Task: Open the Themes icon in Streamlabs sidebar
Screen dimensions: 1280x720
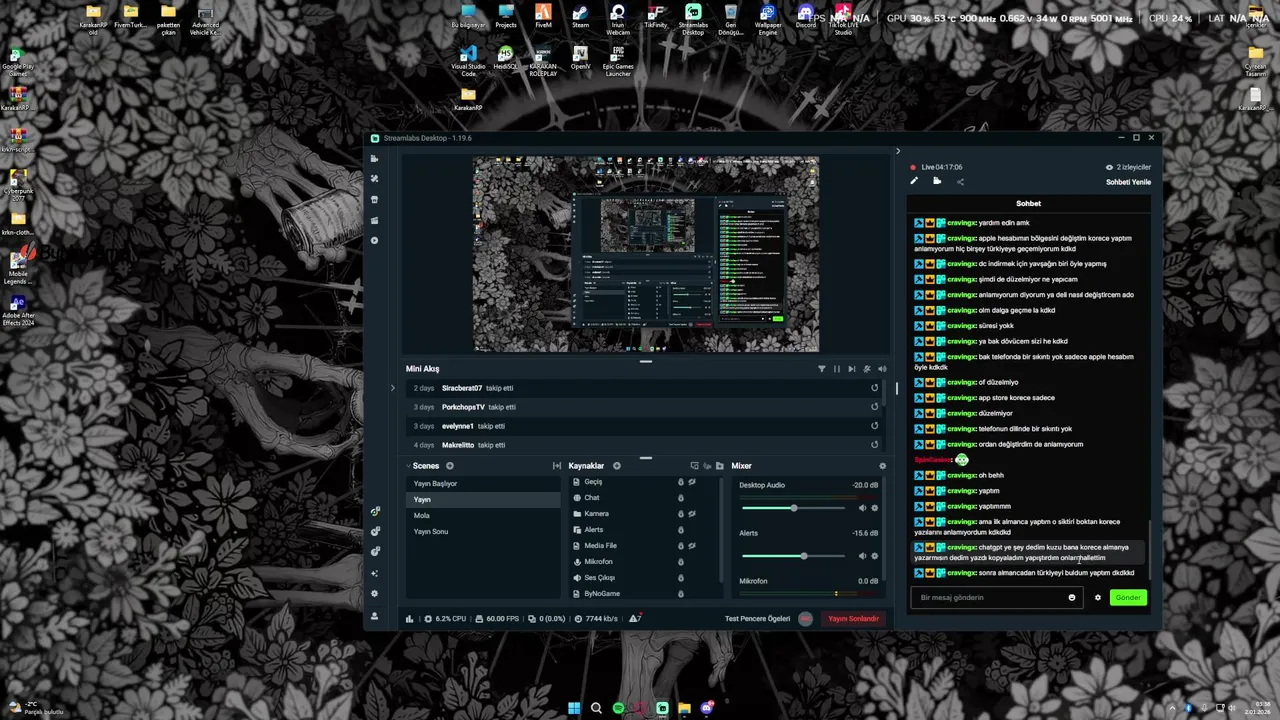Action: tap(375, 179)
